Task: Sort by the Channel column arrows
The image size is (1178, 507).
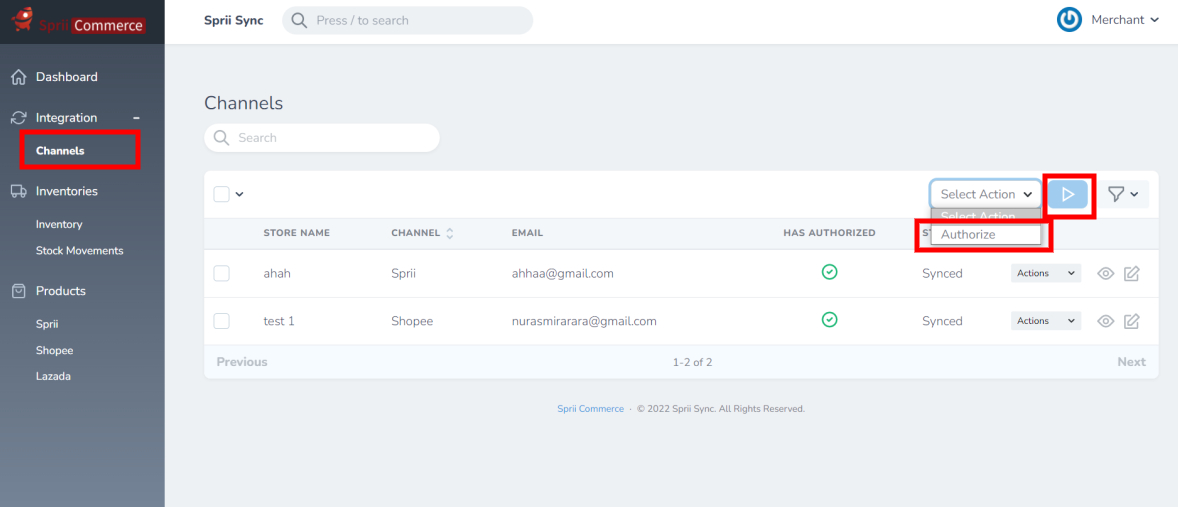Action: tap(450, 233)
